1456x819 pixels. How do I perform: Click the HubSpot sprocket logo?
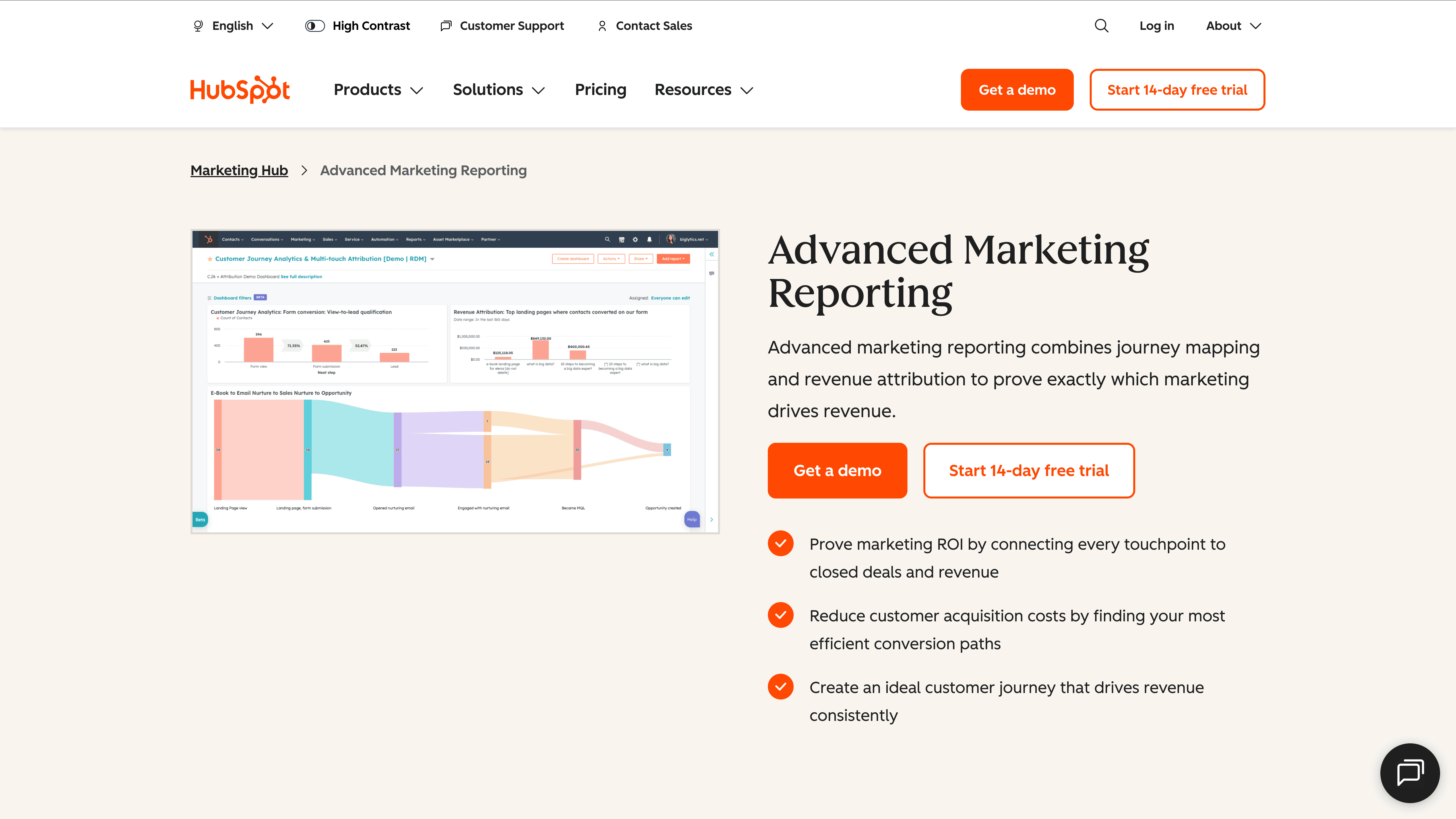click(240, 89)
